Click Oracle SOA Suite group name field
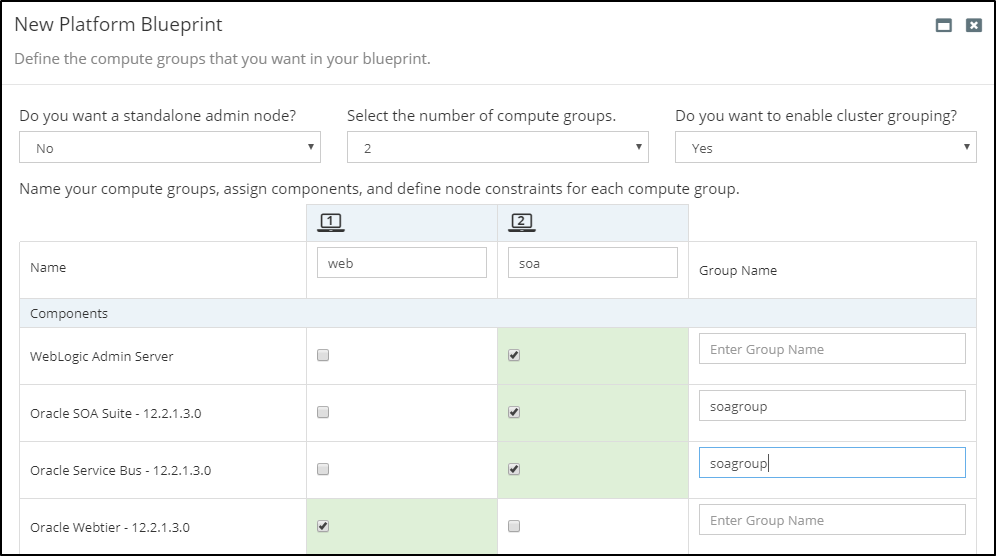Screen dimensions: 996x556 coord(832,406)
